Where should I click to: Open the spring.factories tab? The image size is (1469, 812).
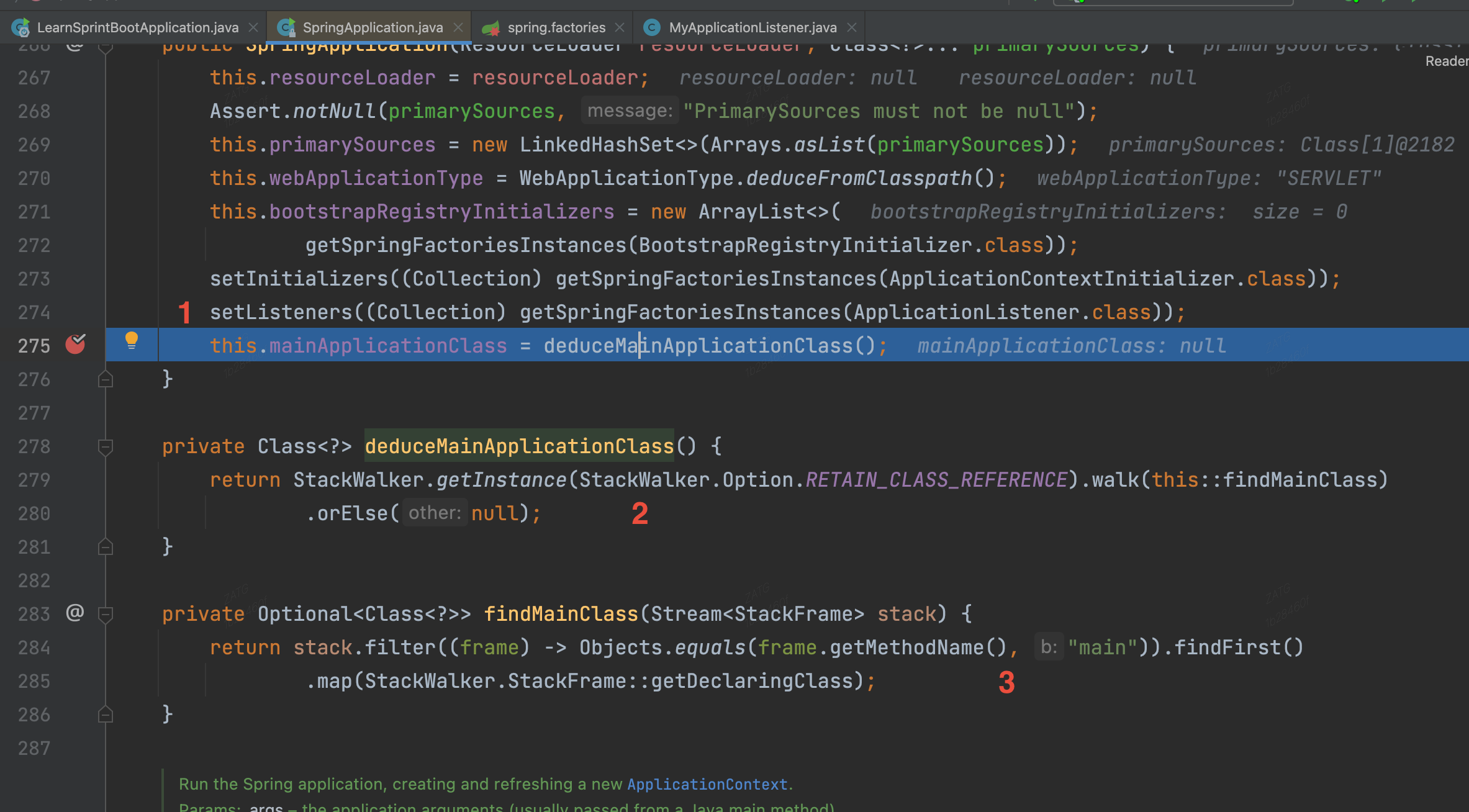(x=556, y=27)
